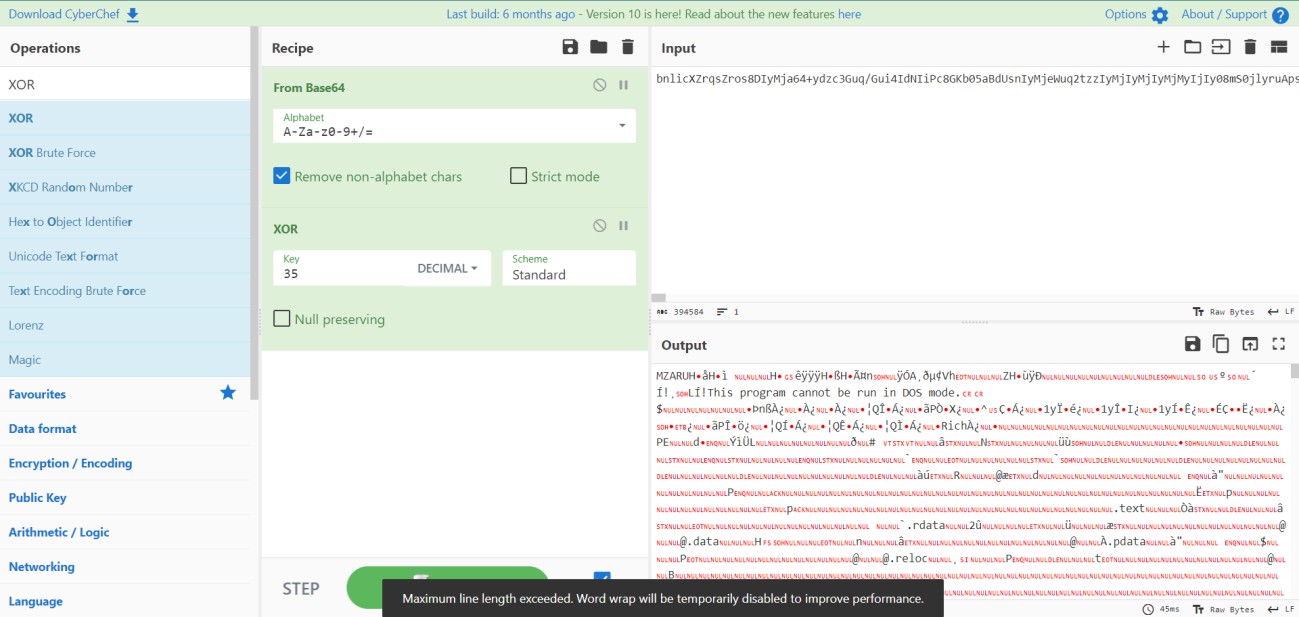Open the XOR Scheme dropdown
Image resolution: width=1299 pixels, height=617 pixels.
click(x=568, y=268)
